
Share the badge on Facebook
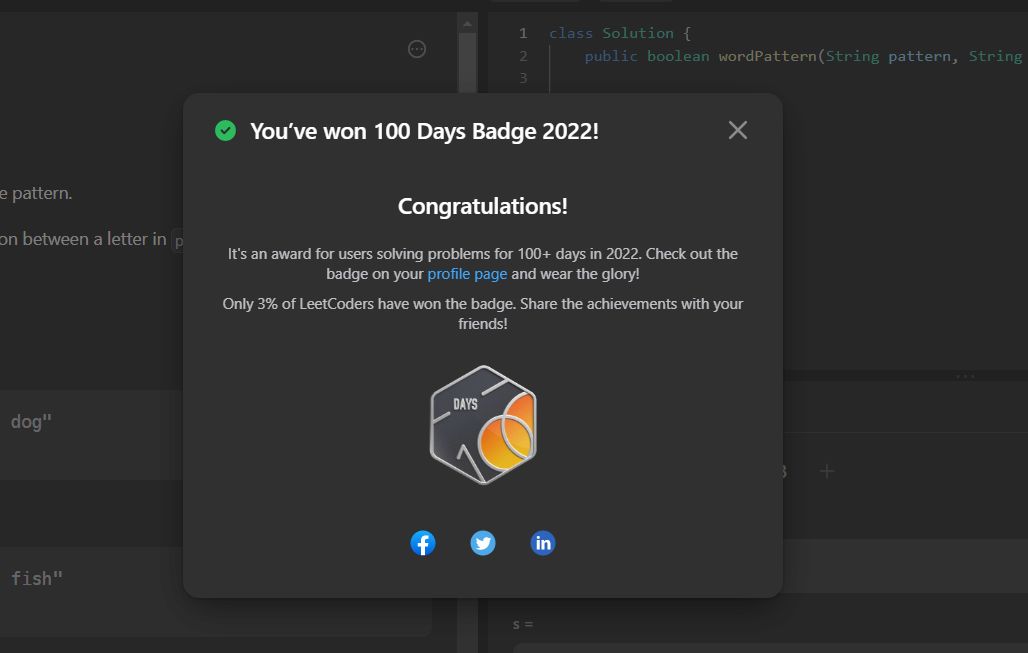coord(423,543)
